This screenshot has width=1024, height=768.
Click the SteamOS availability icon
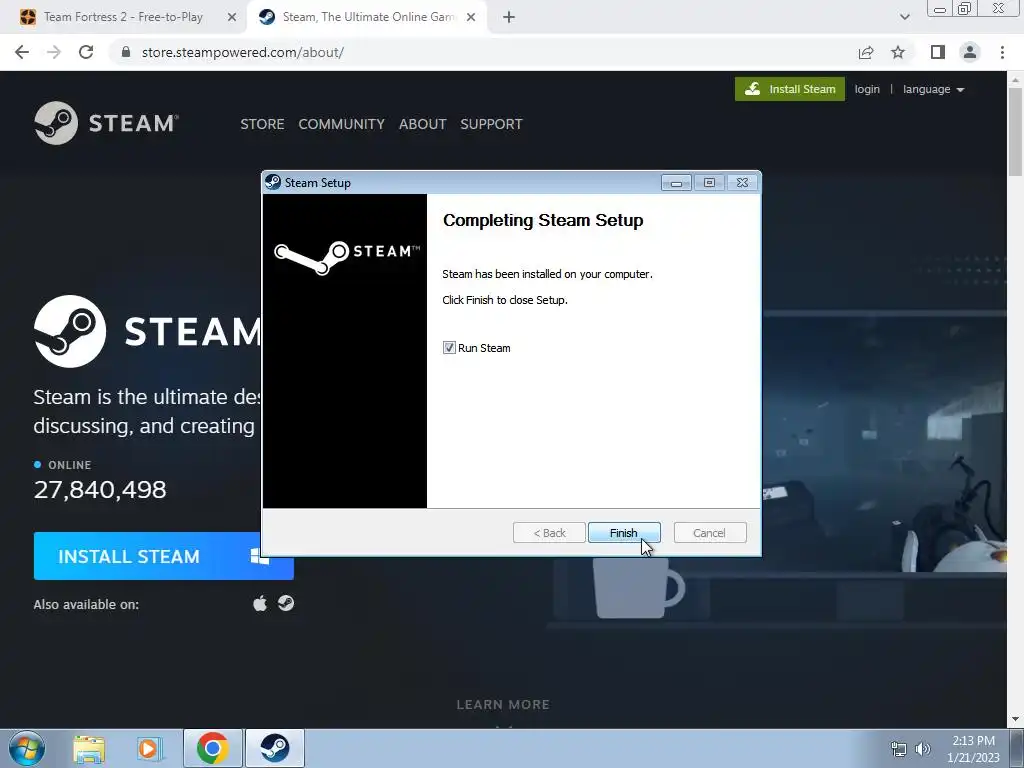pyautogui.click(x=286, y=603)
